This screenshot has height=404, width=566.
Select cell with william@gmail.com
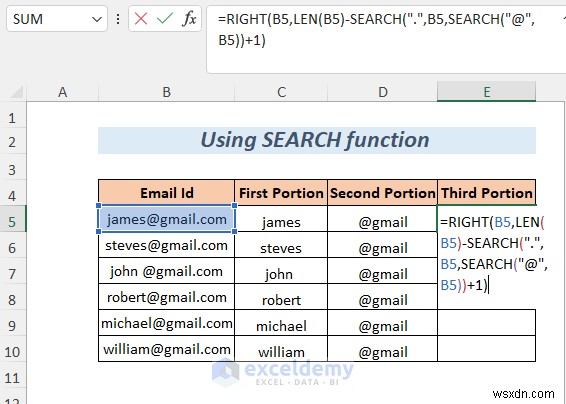pyautogui.click(x=166, y=349)
